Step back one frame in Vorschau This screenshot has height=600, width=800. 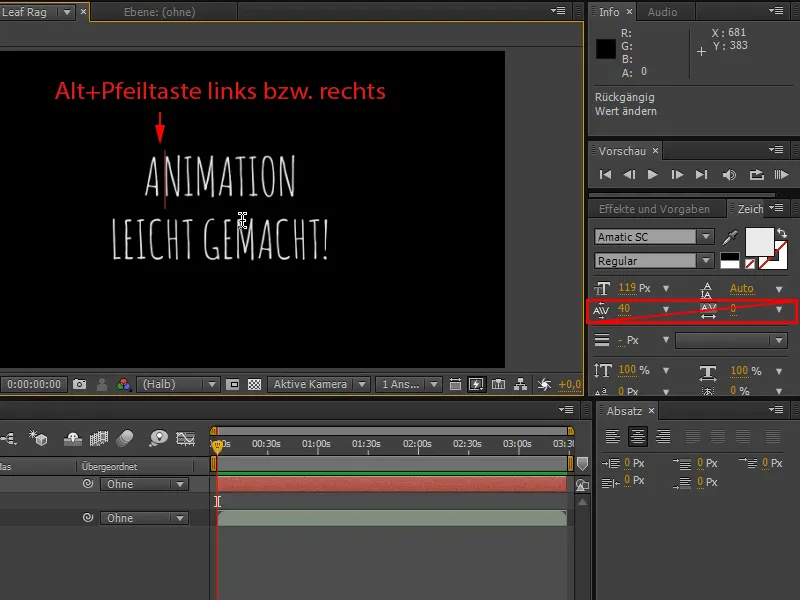click(629, 174)
